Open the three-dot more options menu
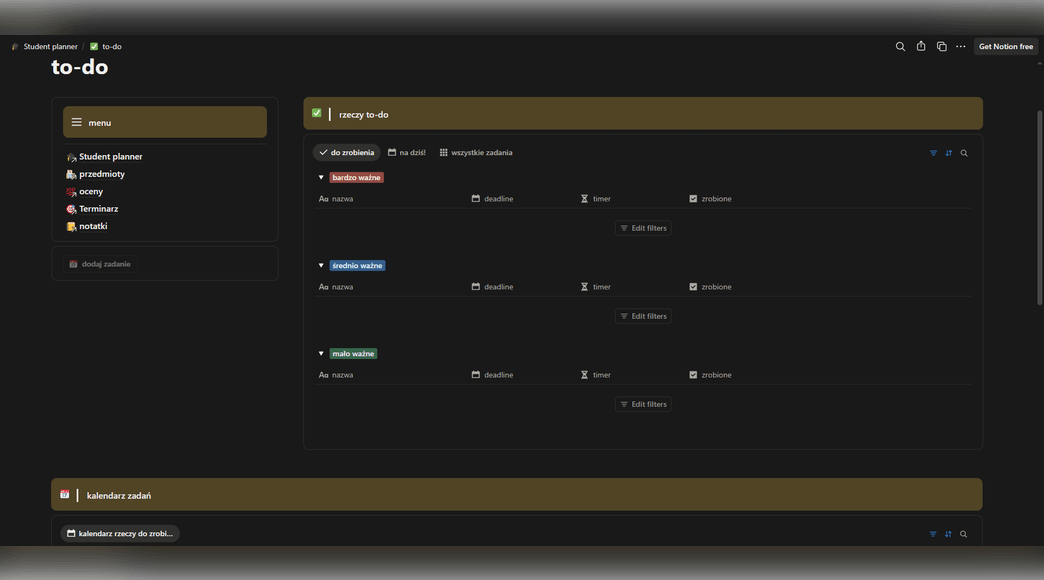 pos(961,47)
